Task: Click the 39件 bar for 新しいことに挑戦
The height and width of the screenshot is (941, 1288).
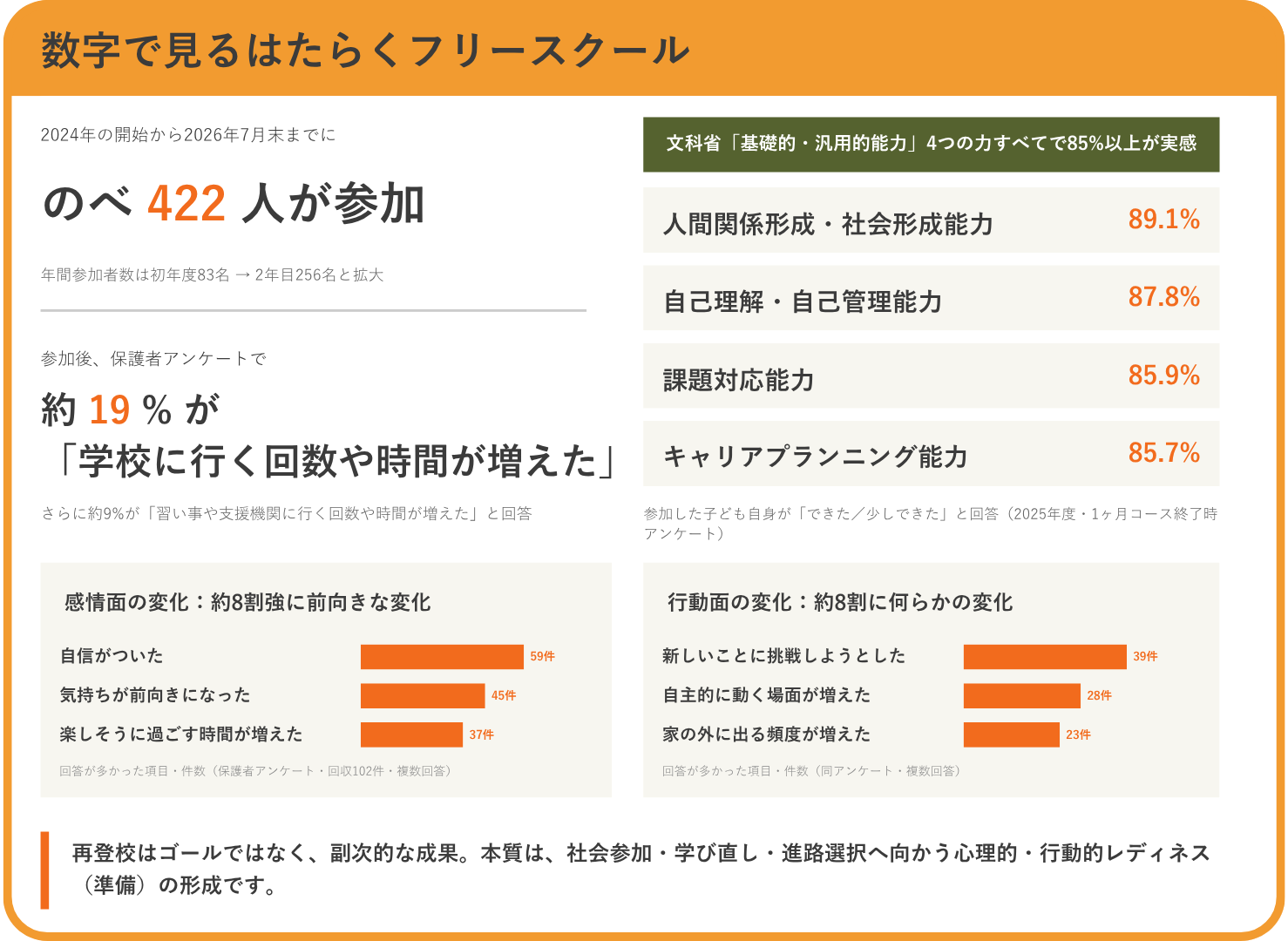Action: [1045, 657]
